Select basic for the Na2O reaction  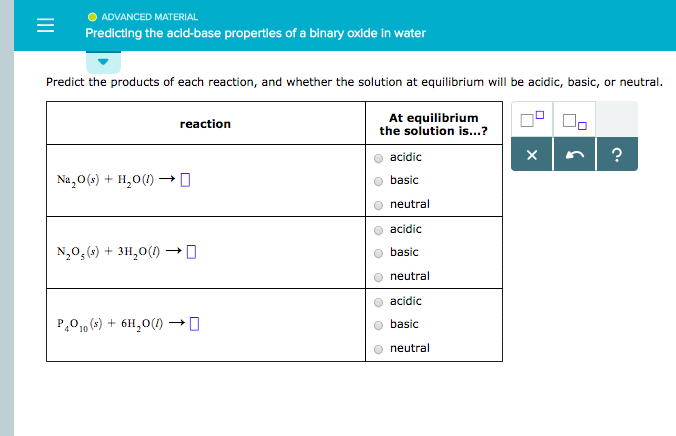point(379,181)
